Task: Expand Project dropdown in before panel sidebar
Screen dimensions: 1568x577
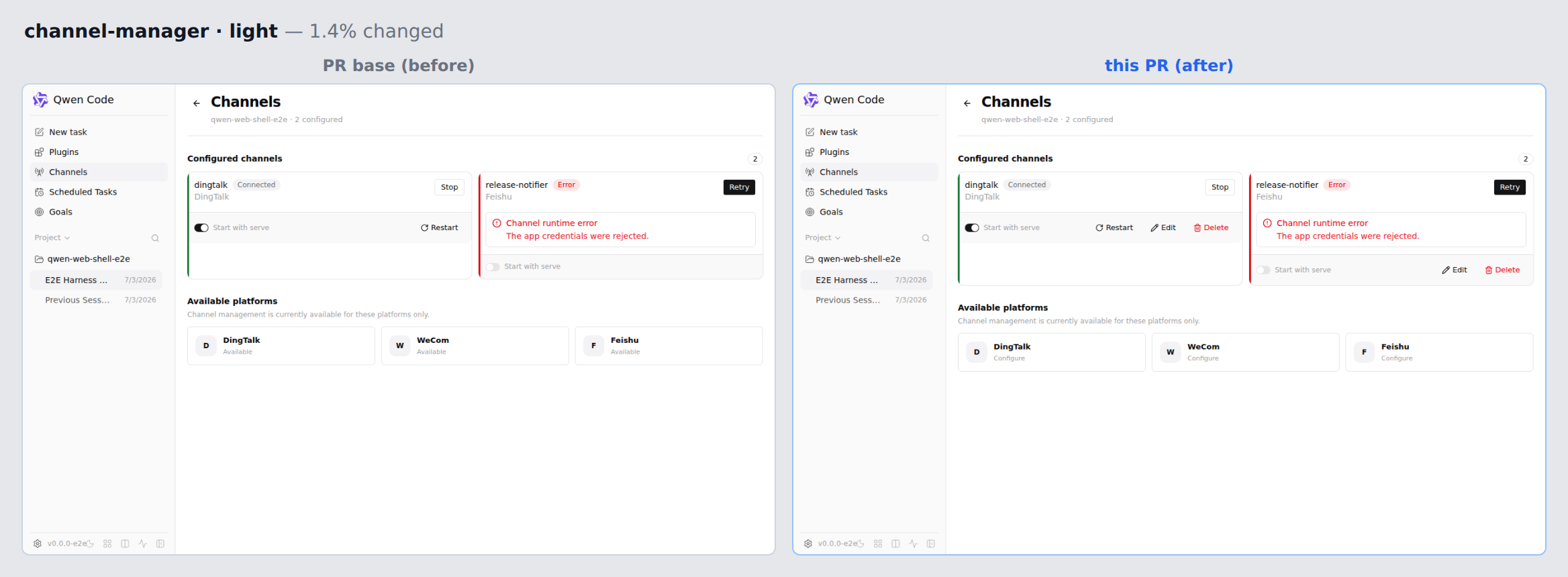Action: tap(52, 238)
